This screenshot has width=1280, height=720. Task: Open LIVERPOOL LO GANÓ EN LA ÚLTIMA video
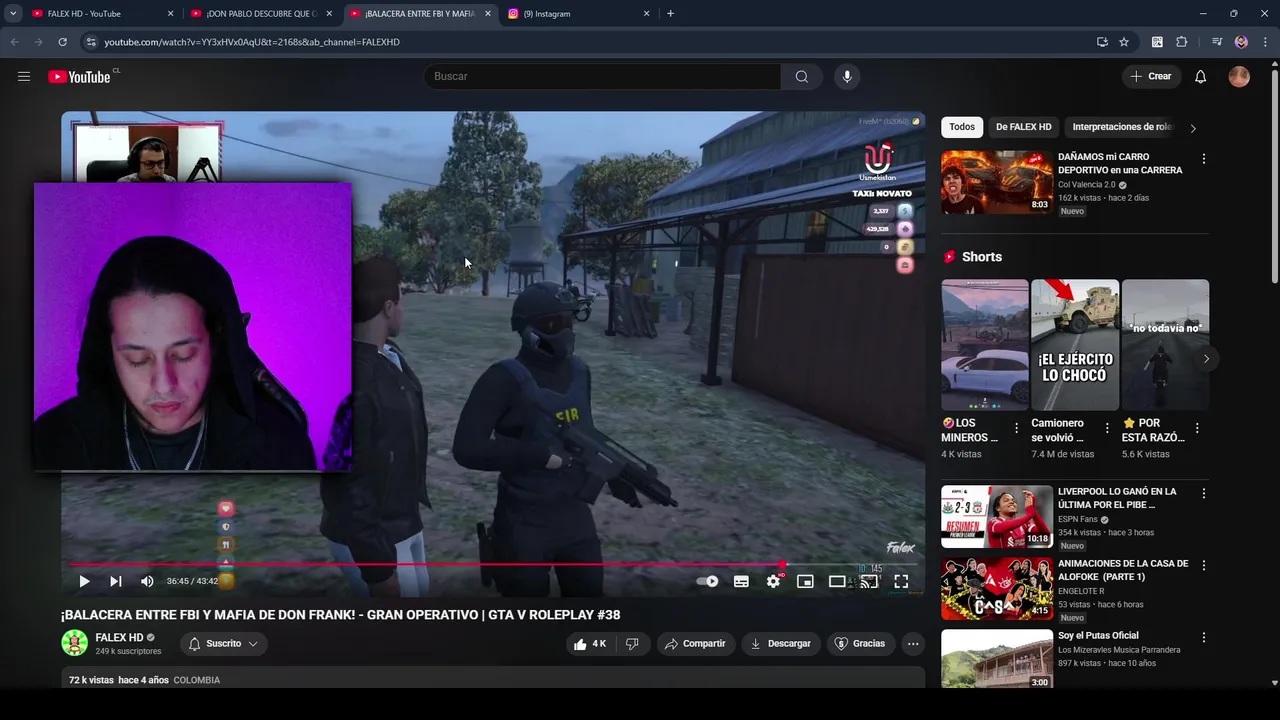coord(1117,498)
